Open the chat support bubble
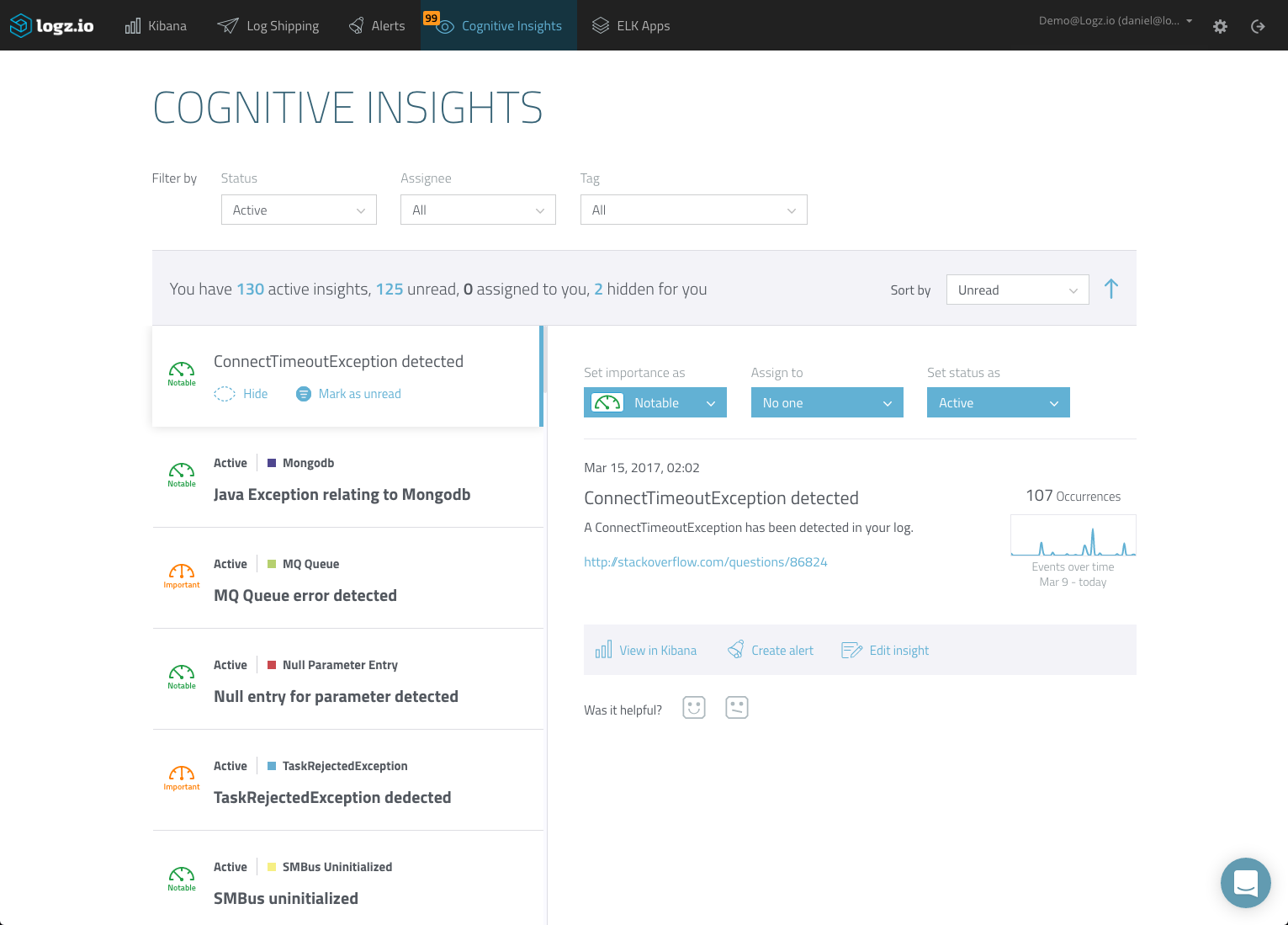The image size is (1288, 925). (1245, 882)
